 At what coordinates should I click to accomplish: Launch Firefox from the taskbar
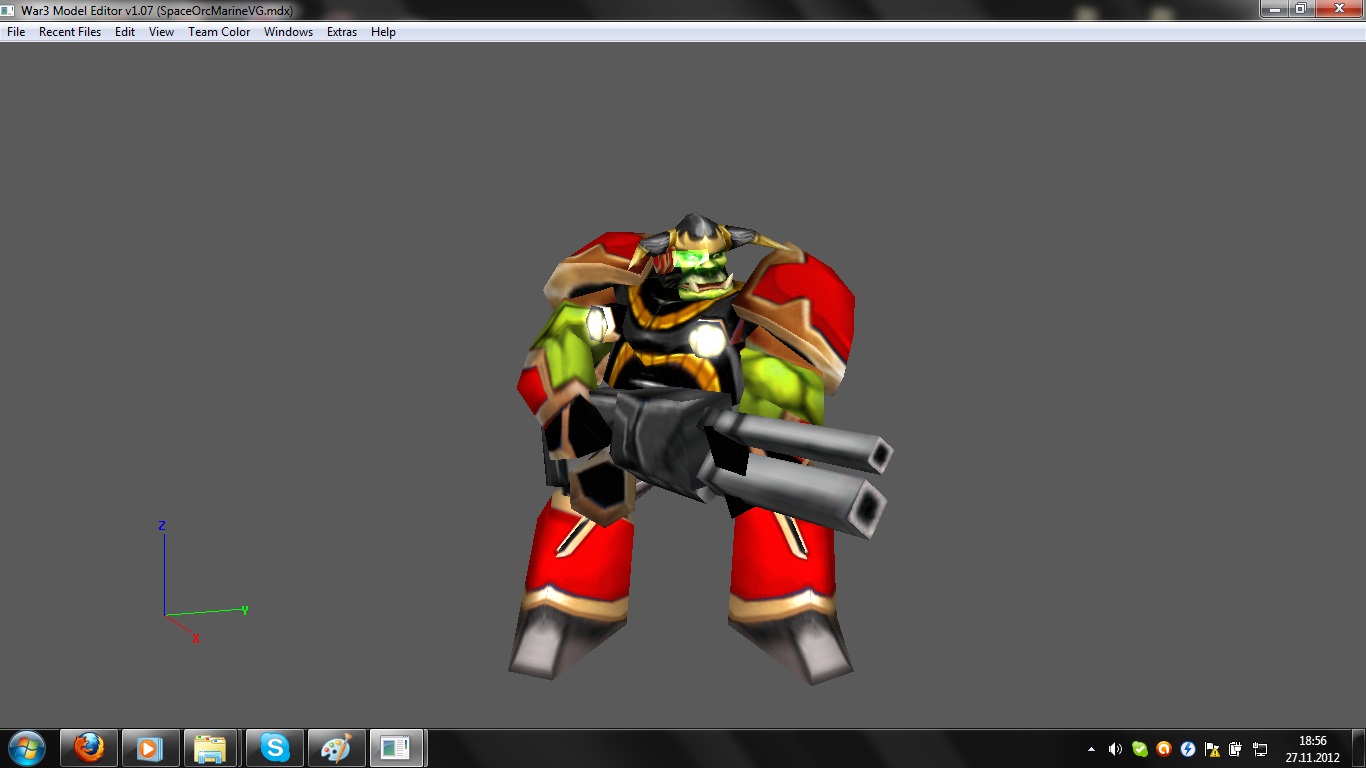pos(89,748)
